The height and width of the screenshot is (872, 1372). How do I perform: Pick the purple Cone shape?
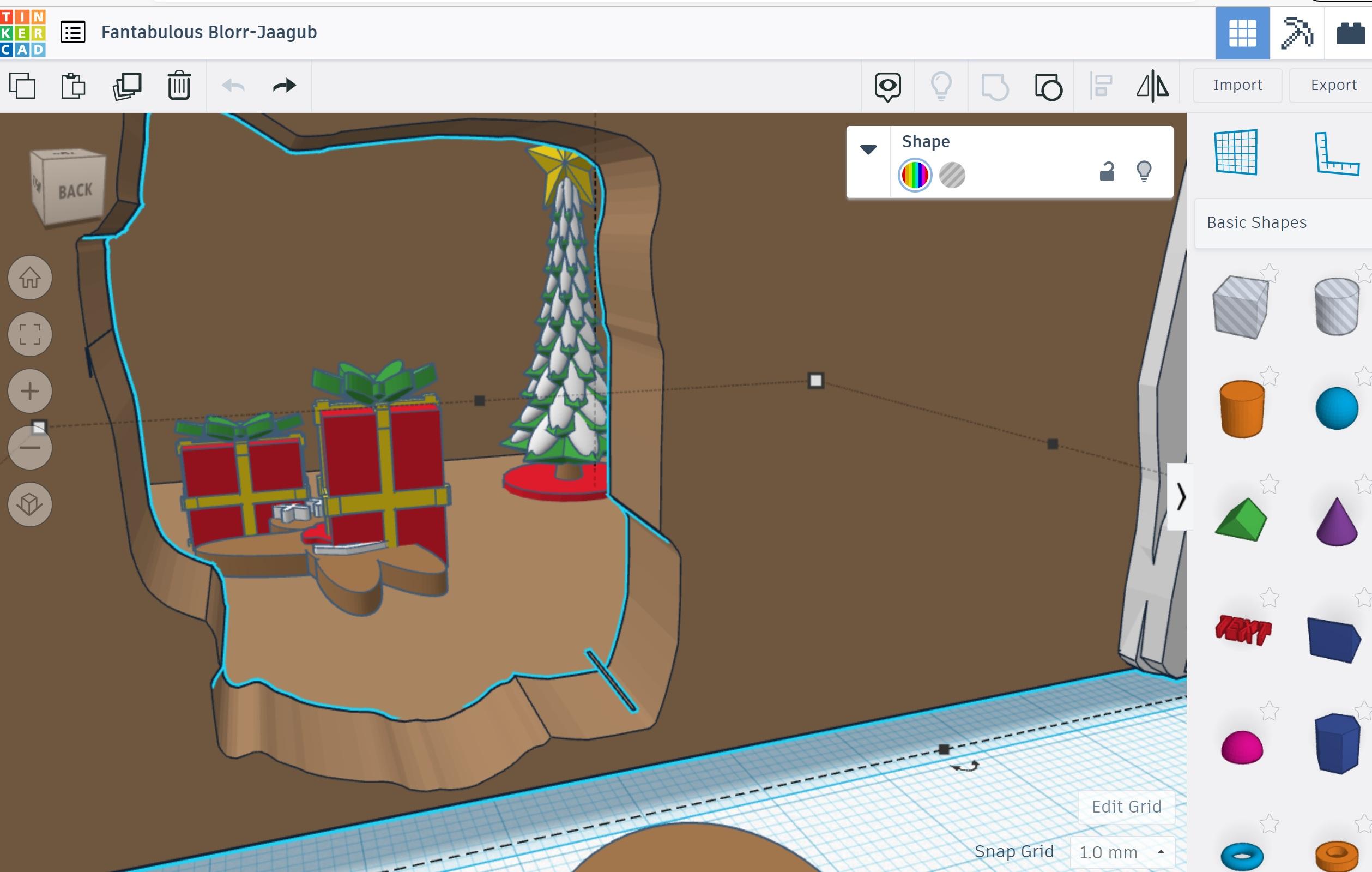1337,521
